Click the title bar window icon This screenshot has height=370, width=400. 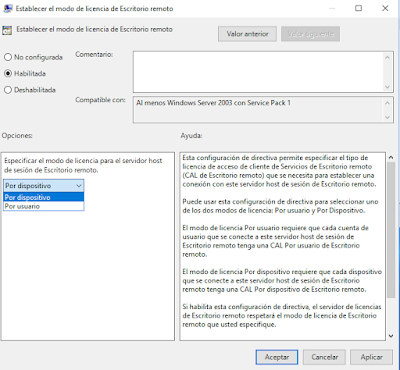[x=7, y=9]
